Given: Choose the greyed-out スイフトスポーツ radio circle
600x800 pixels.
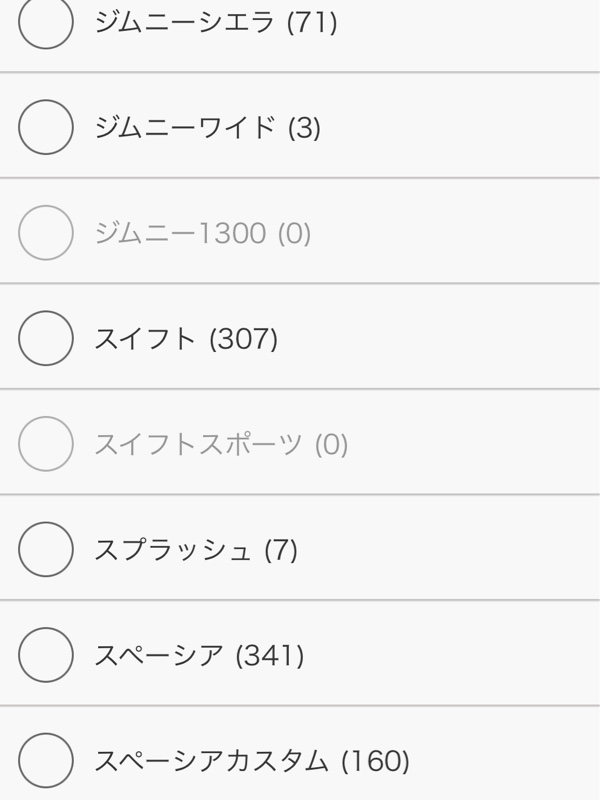Looking at the screenshot, I should (x=46, y=444).
